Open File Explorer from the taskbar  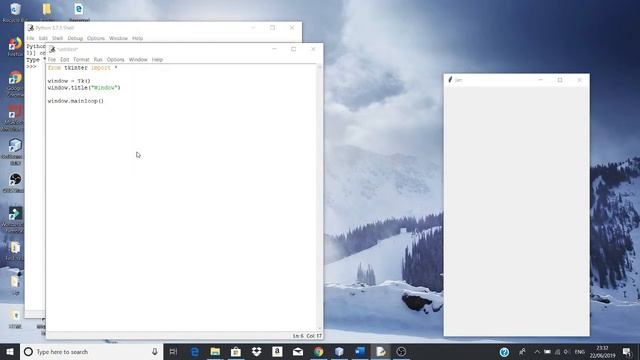(215, 351)
